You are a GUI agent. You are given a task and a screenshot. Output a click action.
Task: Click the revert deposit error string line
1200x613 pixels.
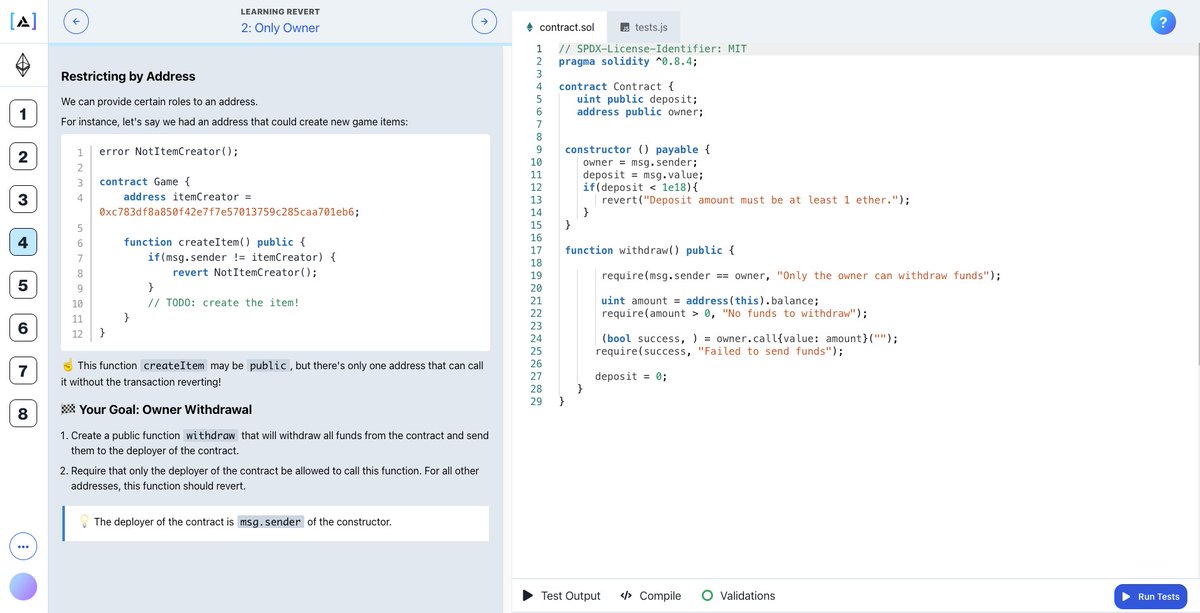(755, 200)
